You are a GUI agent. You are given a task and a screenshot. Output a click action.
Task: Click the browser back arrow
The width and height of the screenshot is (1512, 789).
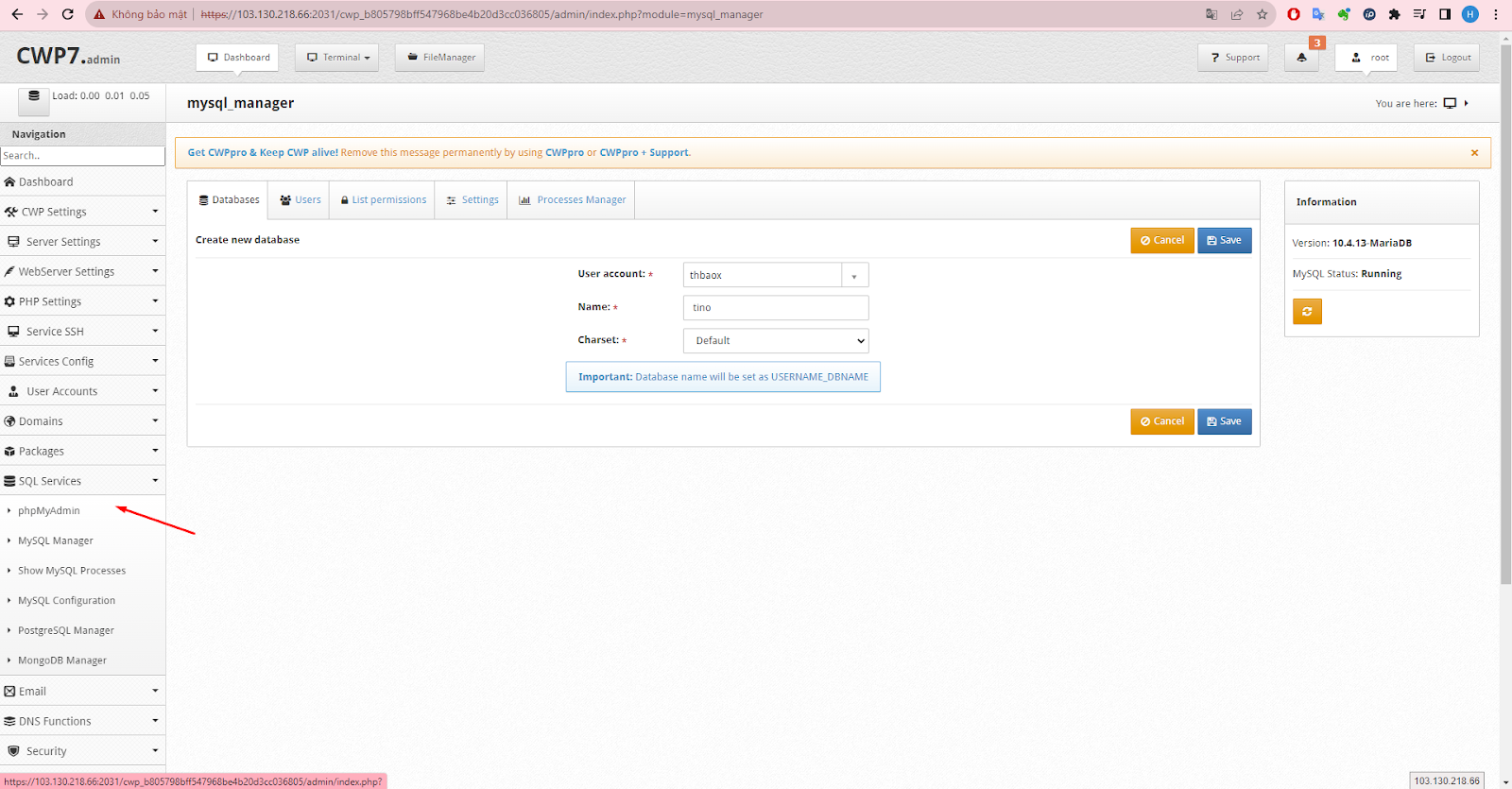pyautogui.click(x=17, y=14)
